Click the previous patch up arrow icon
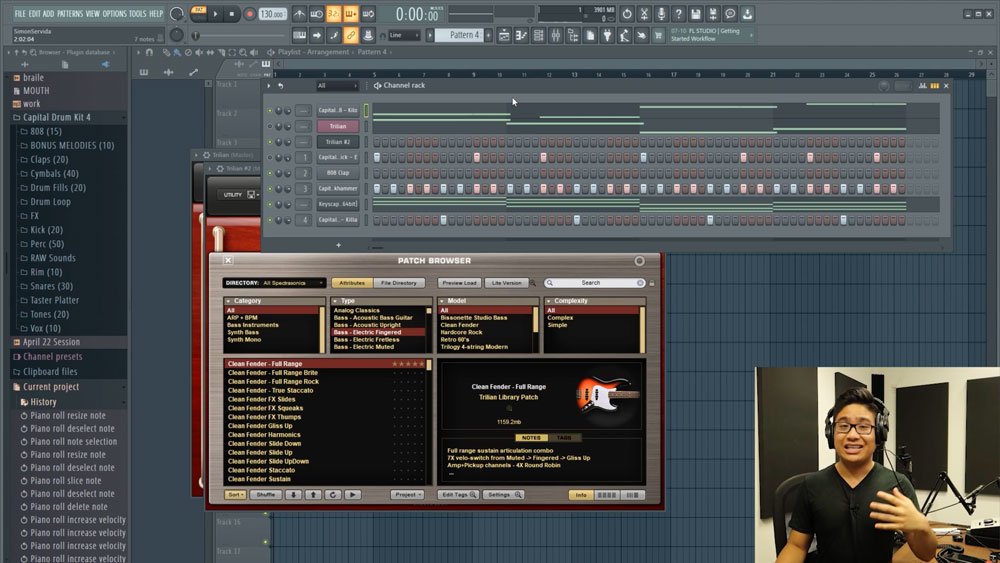 [x=313, y=495]
